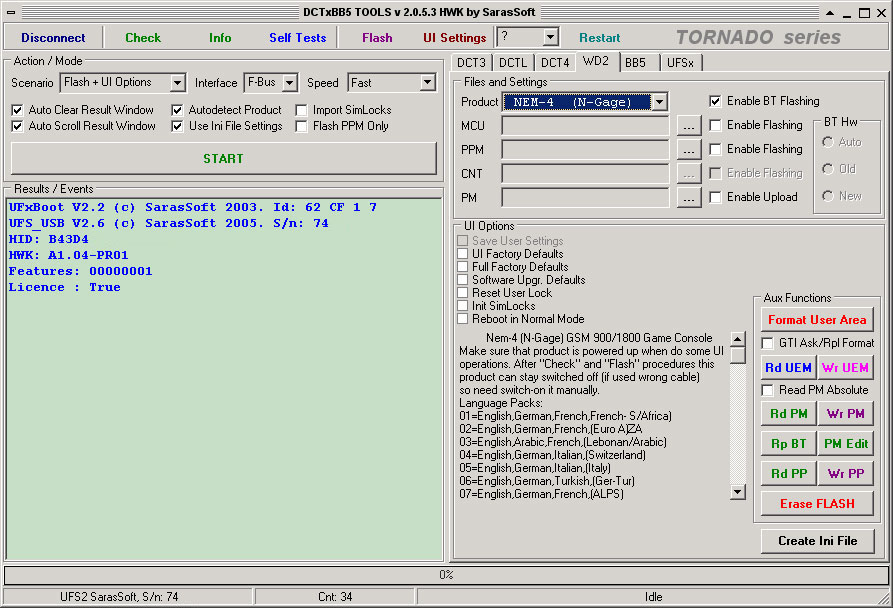Select the WD2 tab
893x608 pixels.
(596, 61)
